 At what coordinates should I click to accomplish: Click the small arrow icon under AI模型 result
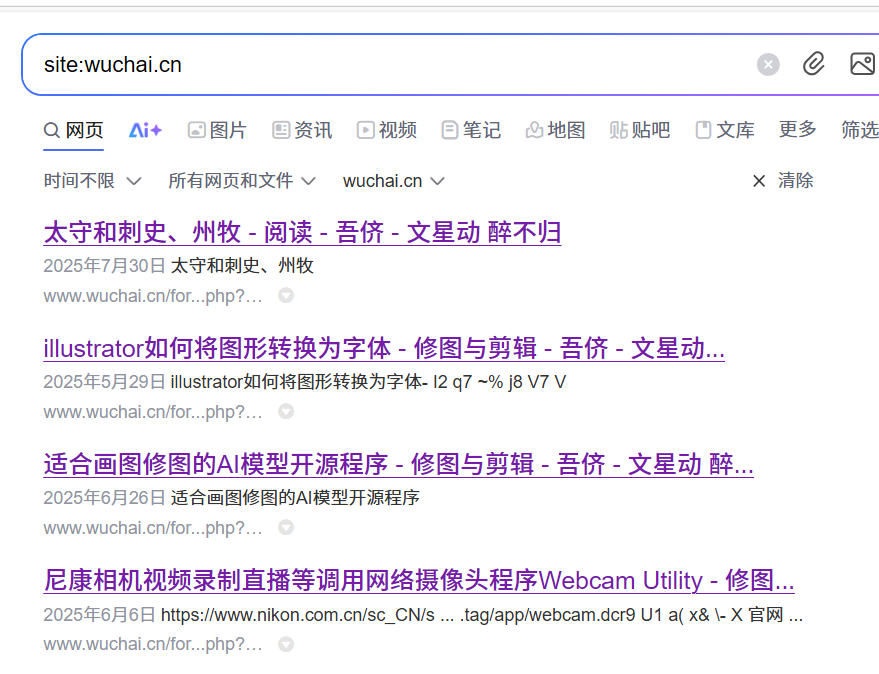tap(286, 528)
